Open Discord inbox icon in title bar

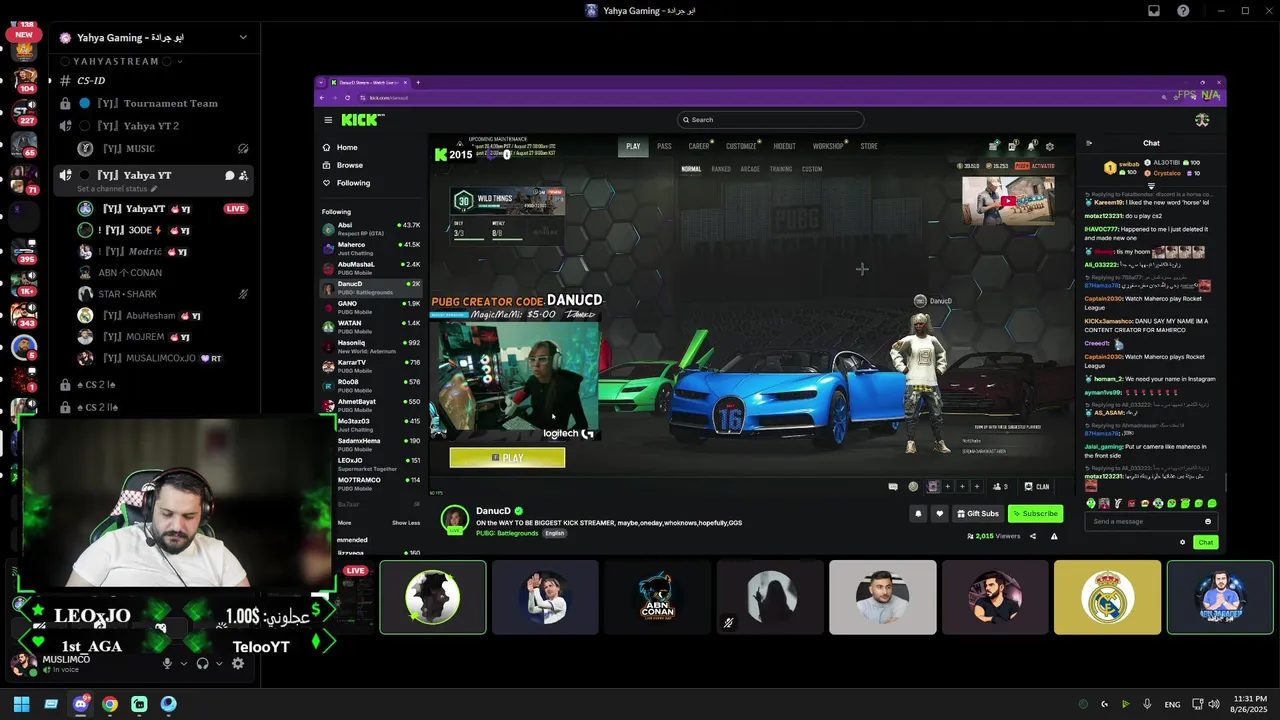1153,11
